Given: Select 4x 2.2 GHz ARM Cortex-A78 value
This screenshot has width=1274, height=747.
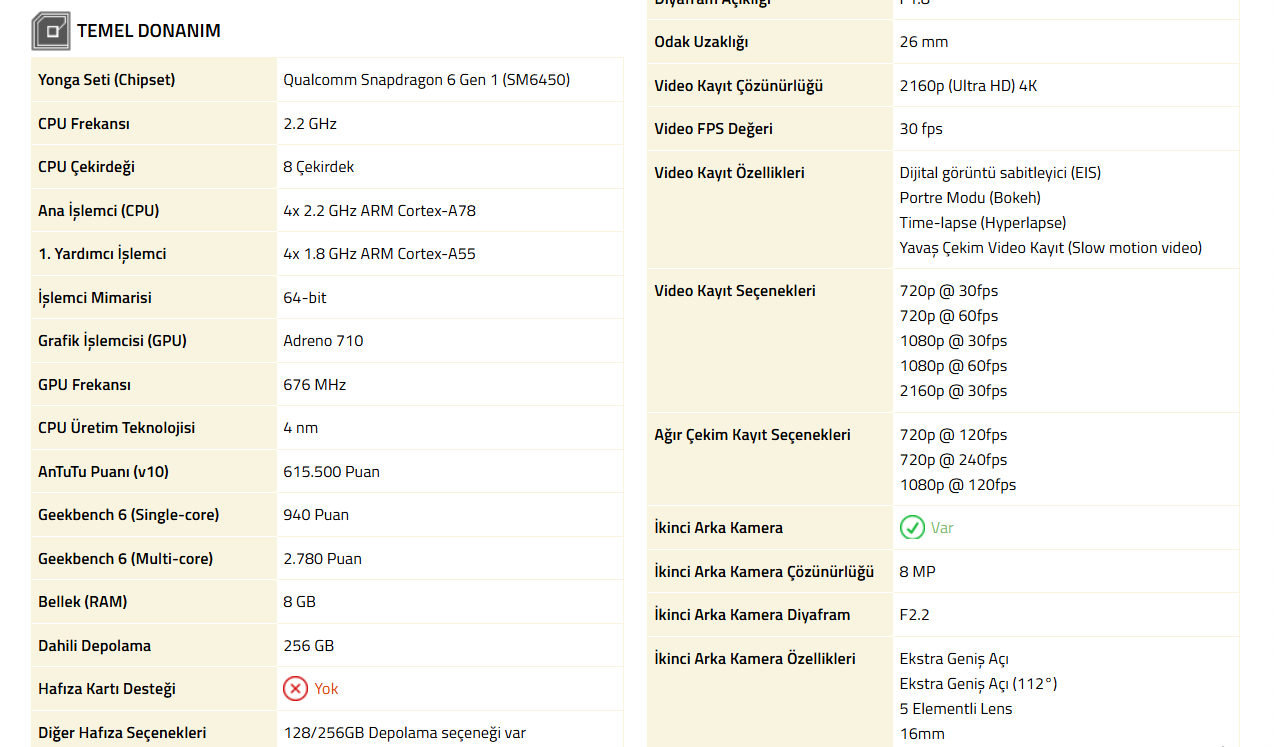Looking at the screenshot, I should pyautogui.click(x=380, y=211).
